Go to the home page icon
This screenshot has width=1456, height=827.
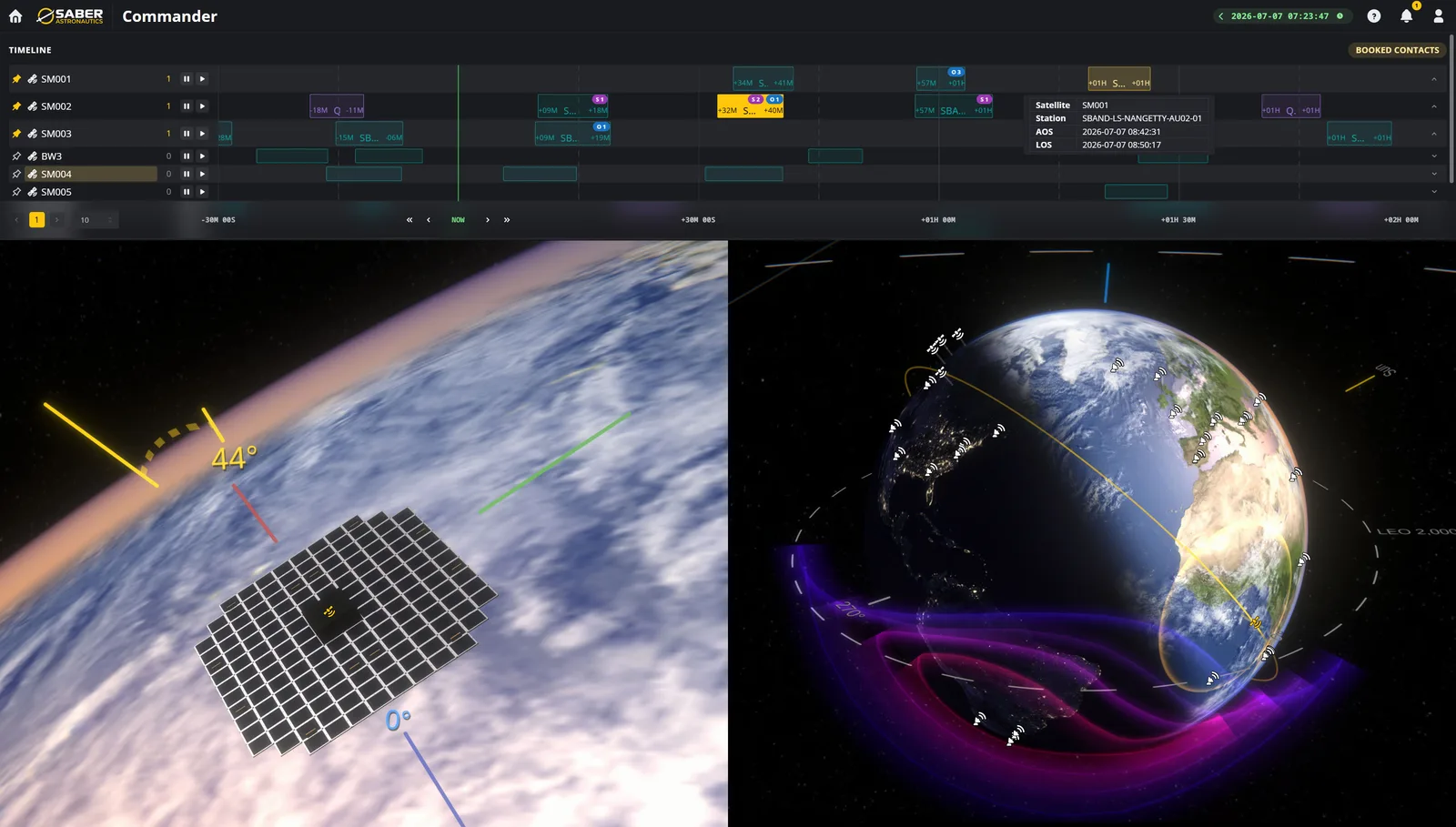(x=15, y=16)
